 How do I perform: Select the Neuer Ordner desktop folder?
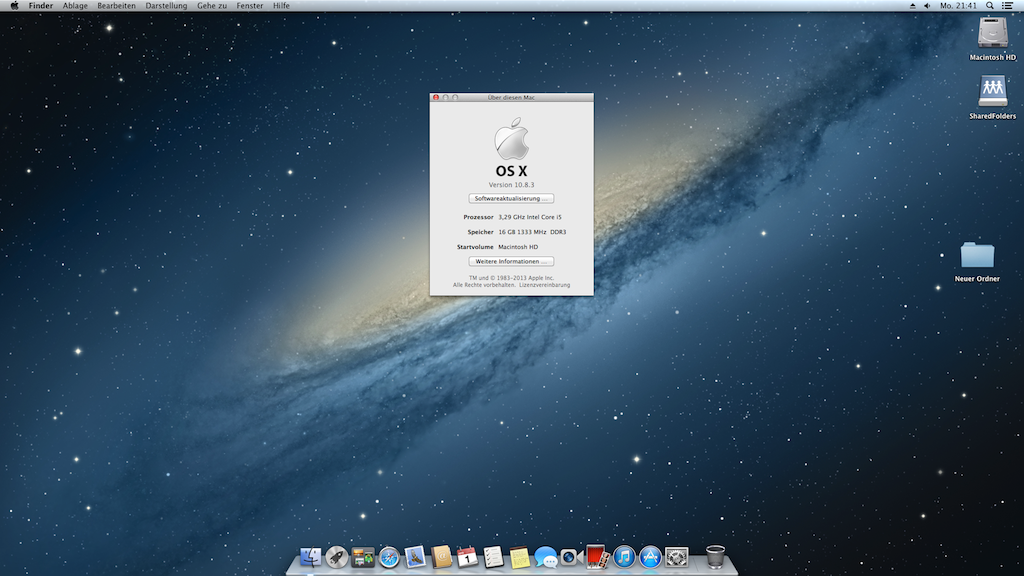[977, 257]
